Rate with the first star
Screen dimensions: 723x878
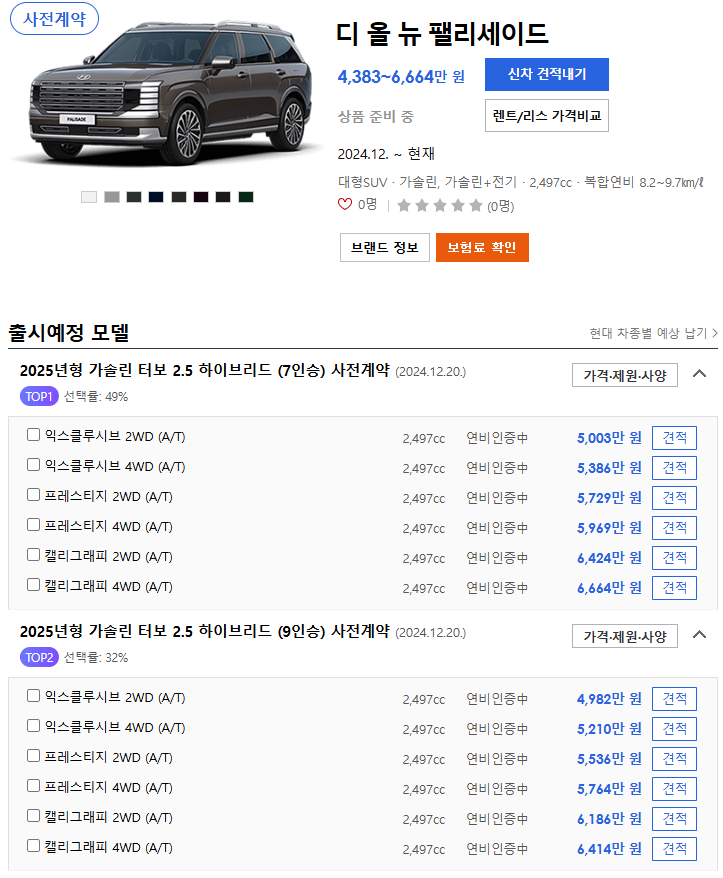click(x=404, y=206)
